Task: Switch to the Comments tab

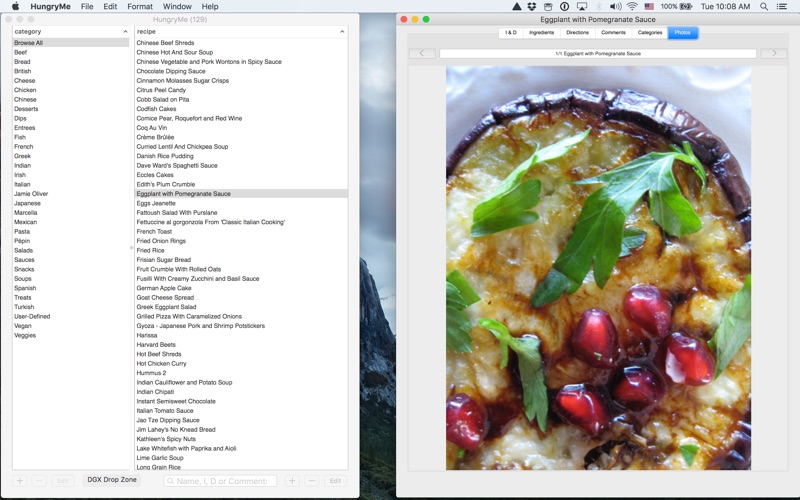Action: 613,33
